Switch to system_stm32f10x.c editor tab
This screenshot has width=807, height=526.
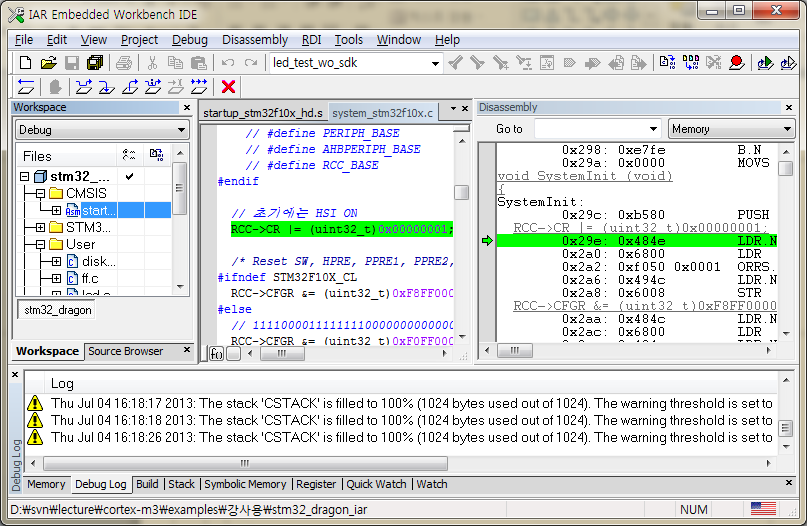(382, 113)
